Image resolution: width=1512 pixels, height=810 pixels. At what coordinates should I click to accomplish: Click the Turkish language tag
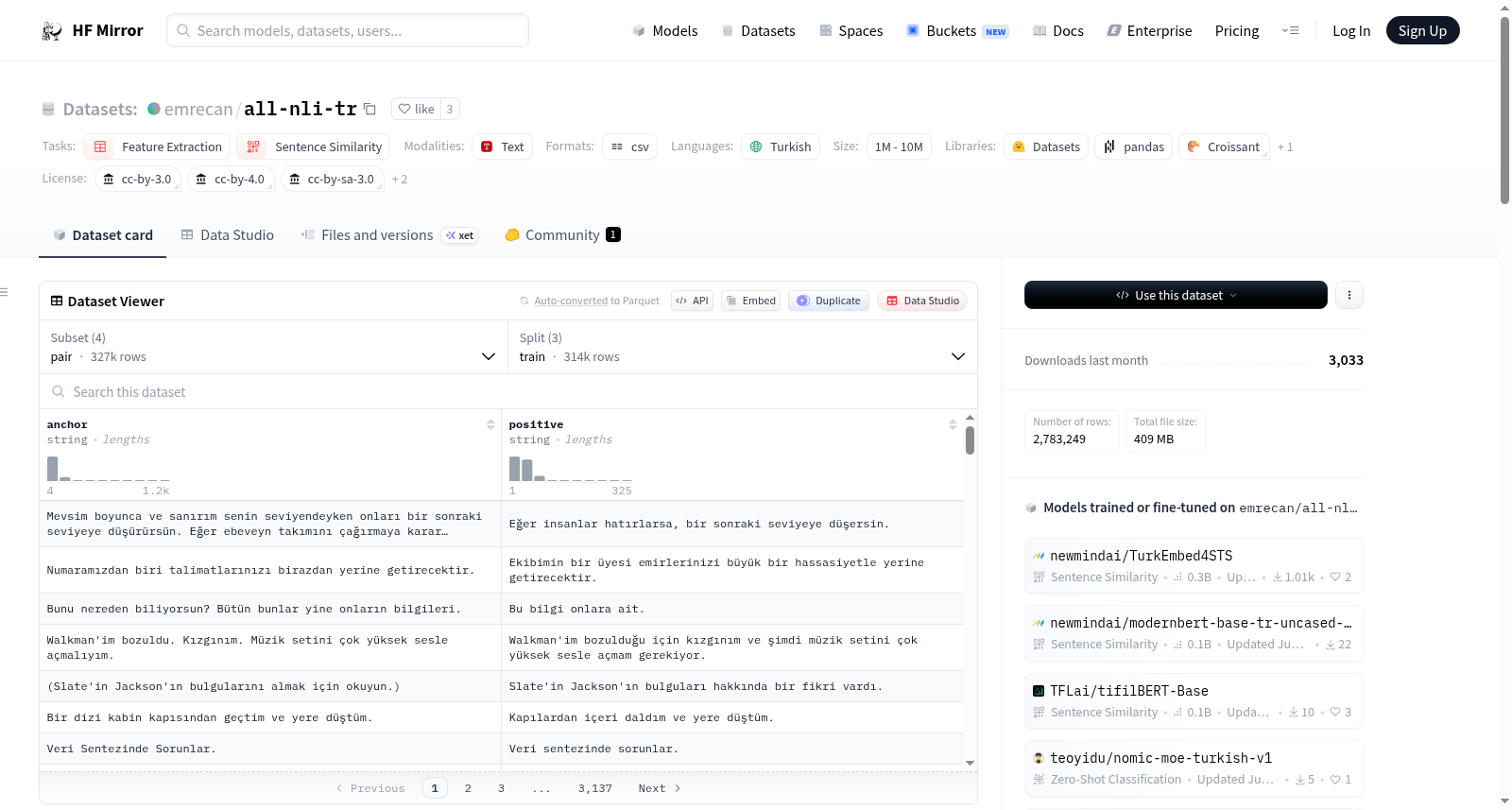tap(781, 146)
